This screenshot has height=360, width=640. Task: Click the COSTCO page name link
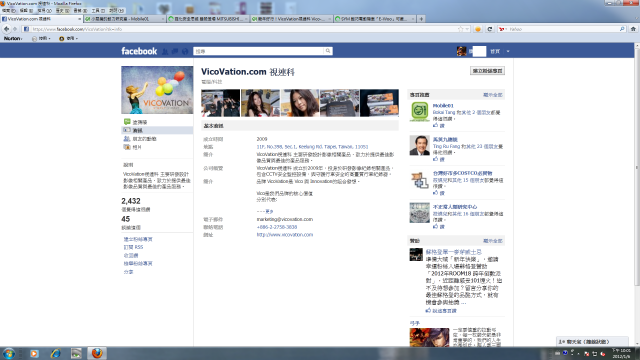(x=462, y=173)
